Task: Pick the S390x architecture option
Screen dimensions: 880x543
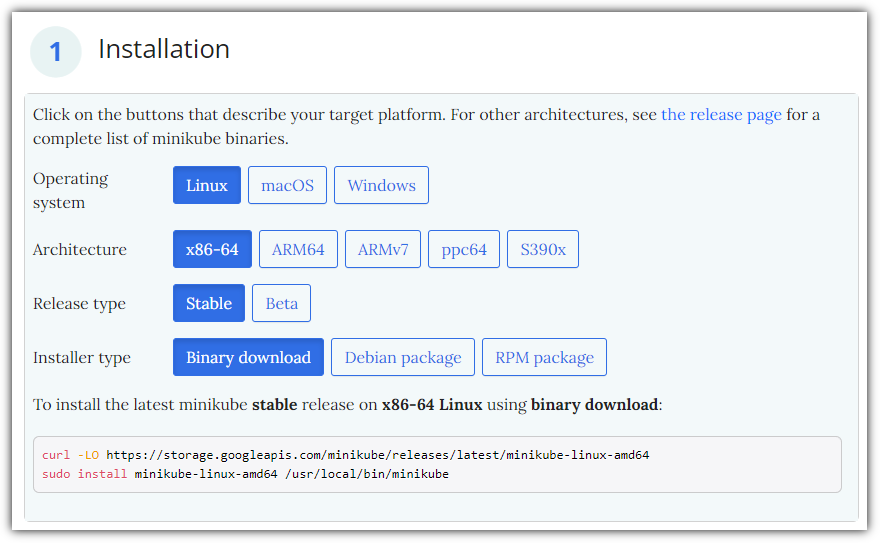Action: click(x=543, y=249)
